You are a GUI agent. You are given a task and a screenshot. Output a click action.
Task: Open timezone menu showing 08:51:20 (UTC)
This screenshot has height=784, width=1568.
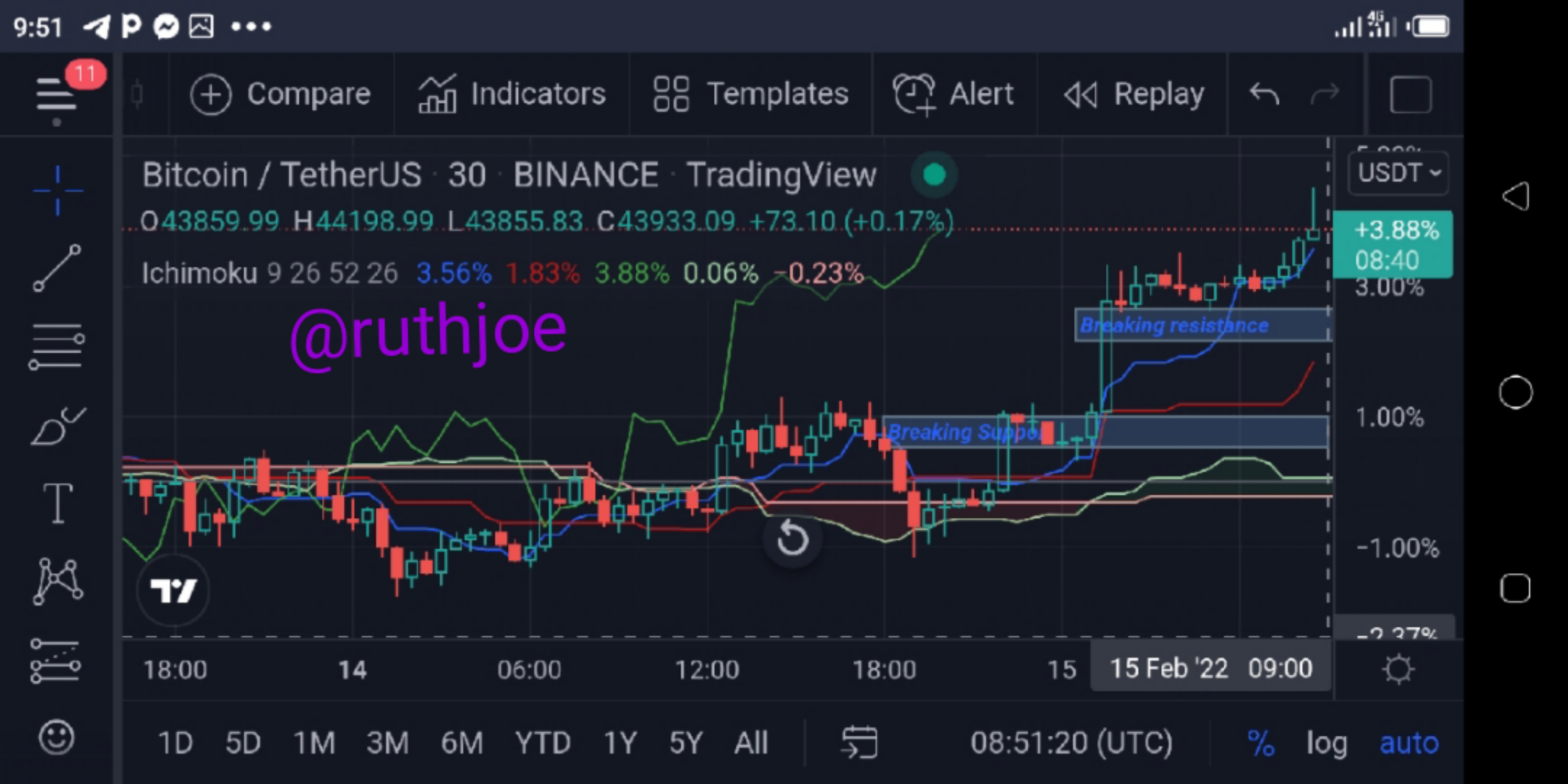coord(1071,743)
